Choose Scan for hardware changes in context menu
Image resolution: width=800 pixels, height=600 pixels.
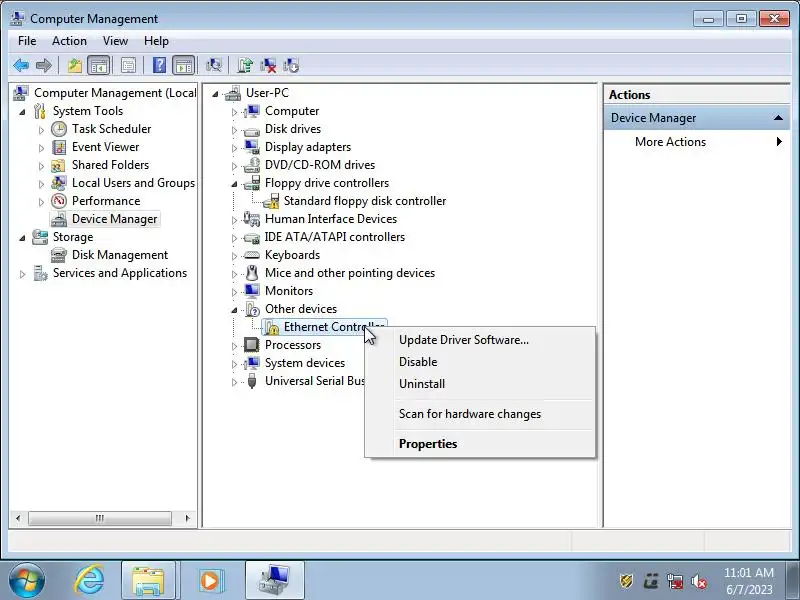(480, 414)
